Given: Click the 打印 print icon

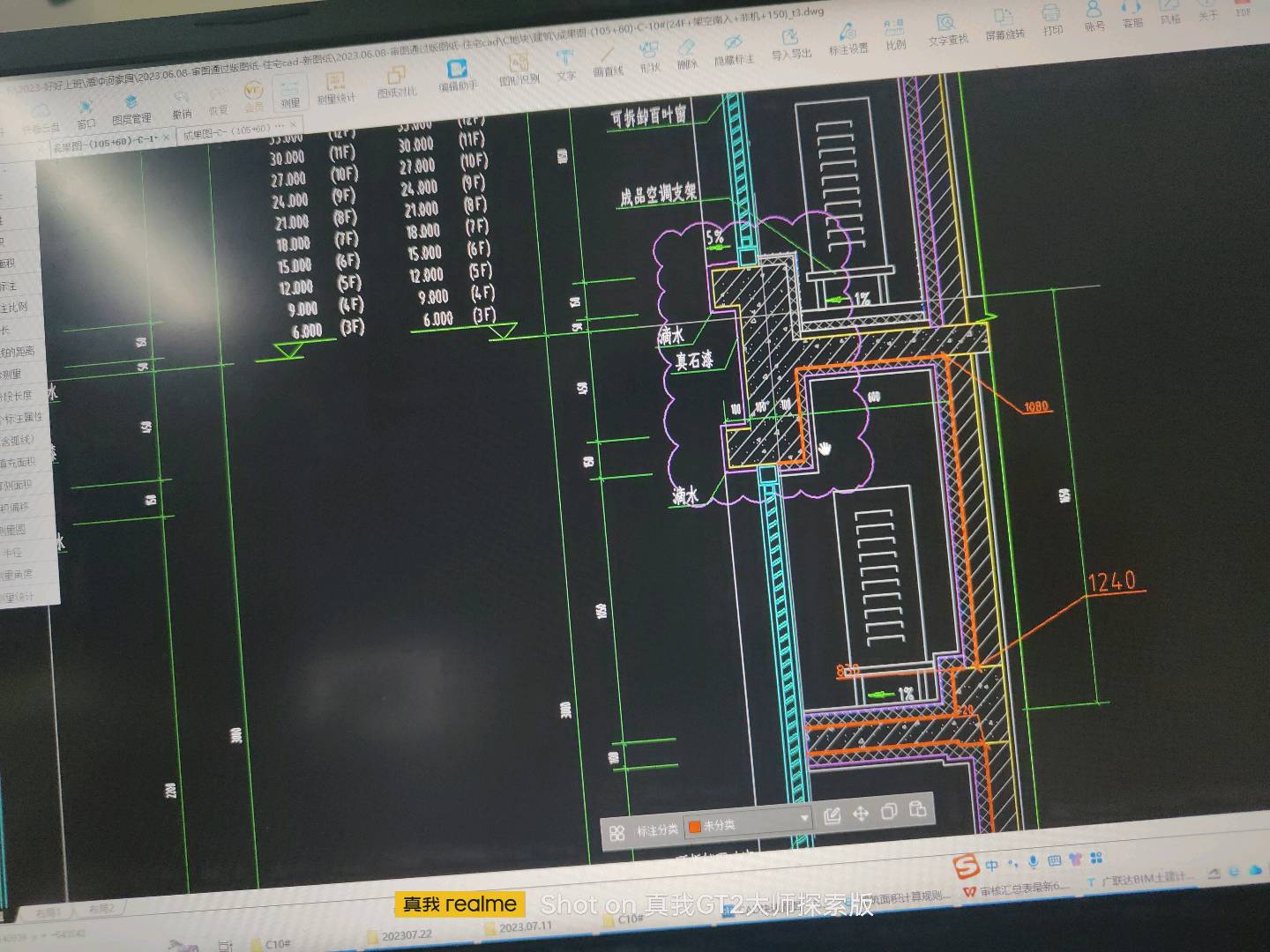Looking at the screenshot, I should pos(1052,20).
